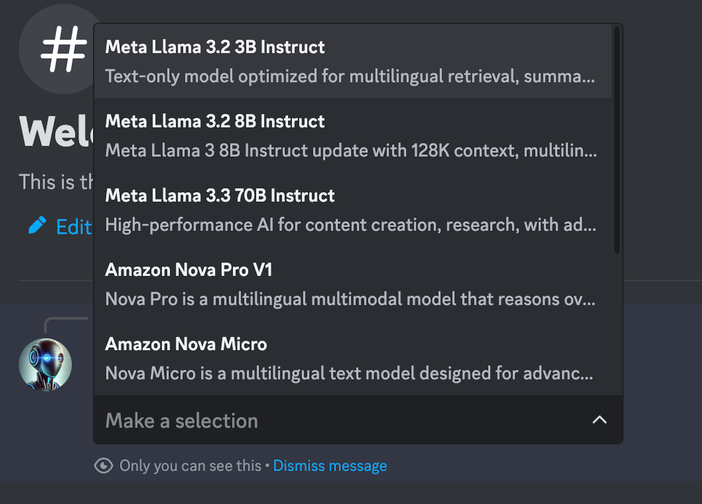Click the 128K context description line
Screen dimensions: 702x504
tap(351, 150)
